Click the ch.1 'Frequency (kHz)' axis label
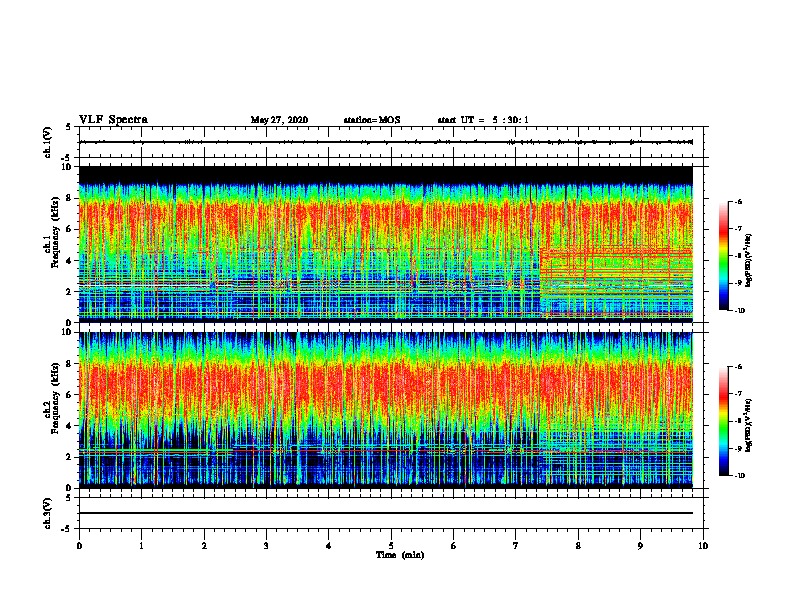Viewport: 792px width, 612px height. click(55, 232)
